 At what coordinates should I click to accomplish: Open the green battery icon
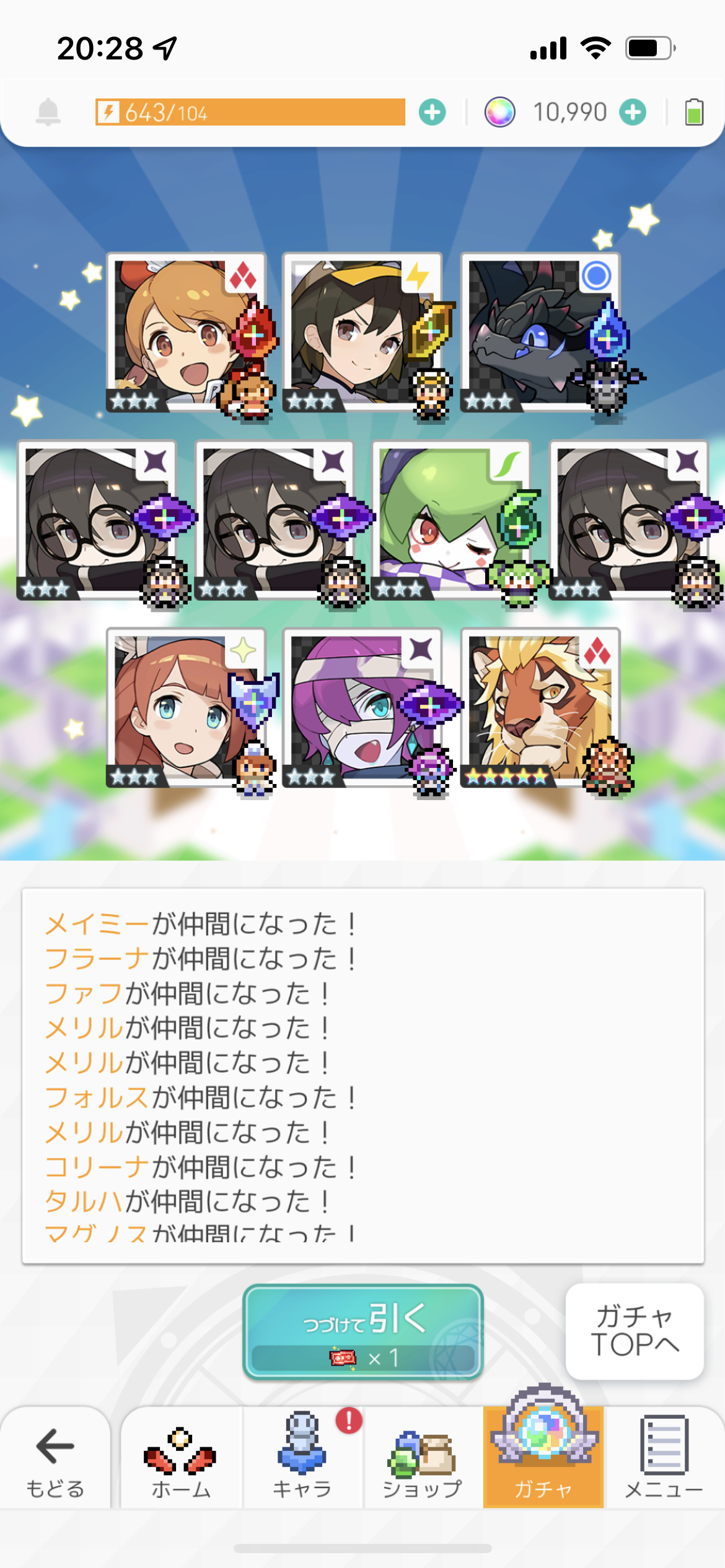(x=694, y=112)
